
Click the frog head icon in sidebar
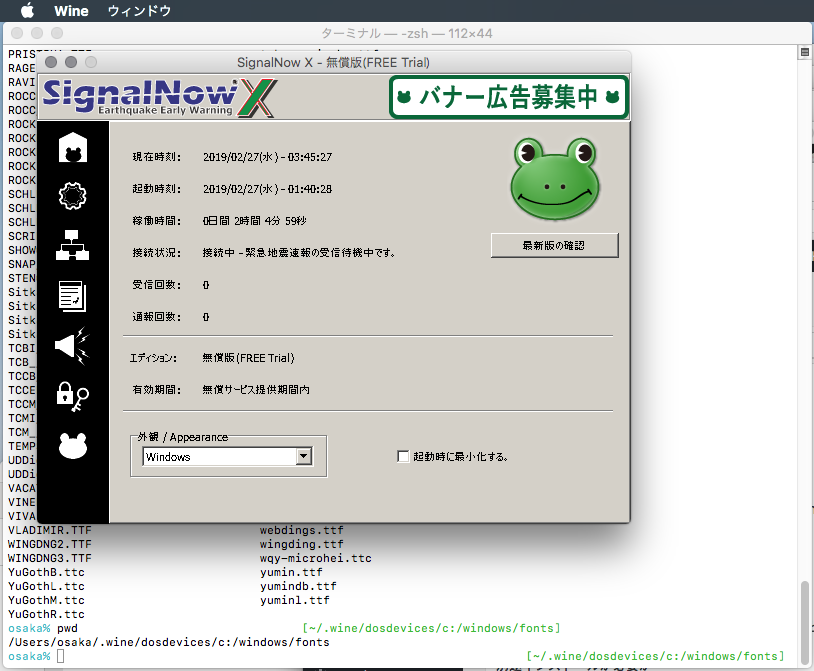[x=73, y=446]
